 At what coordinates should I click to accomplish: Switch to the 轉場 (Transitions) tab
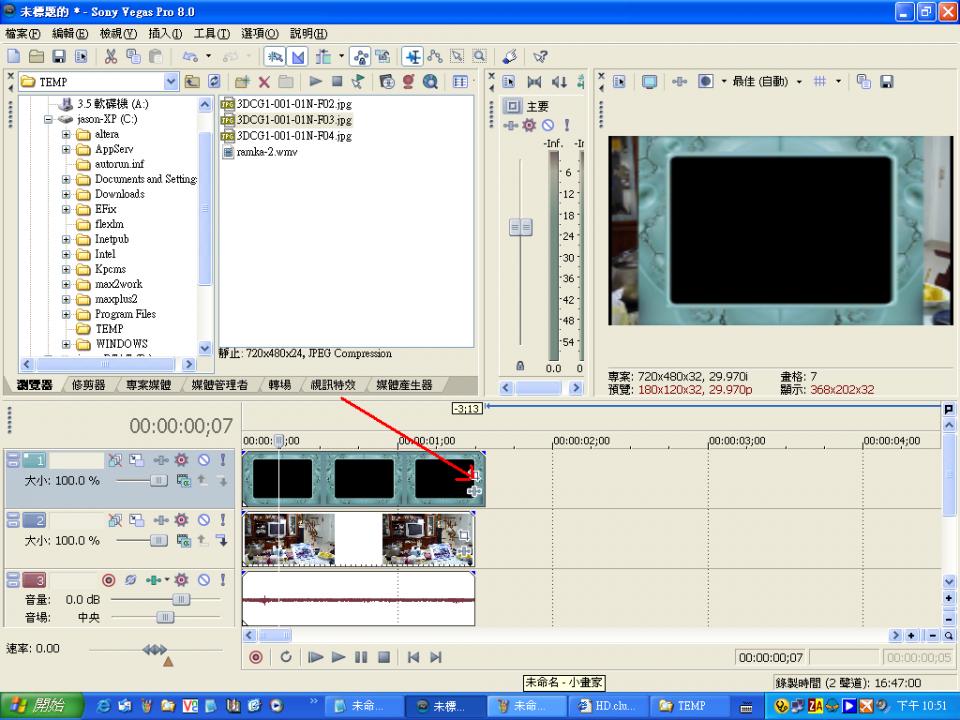279,385
